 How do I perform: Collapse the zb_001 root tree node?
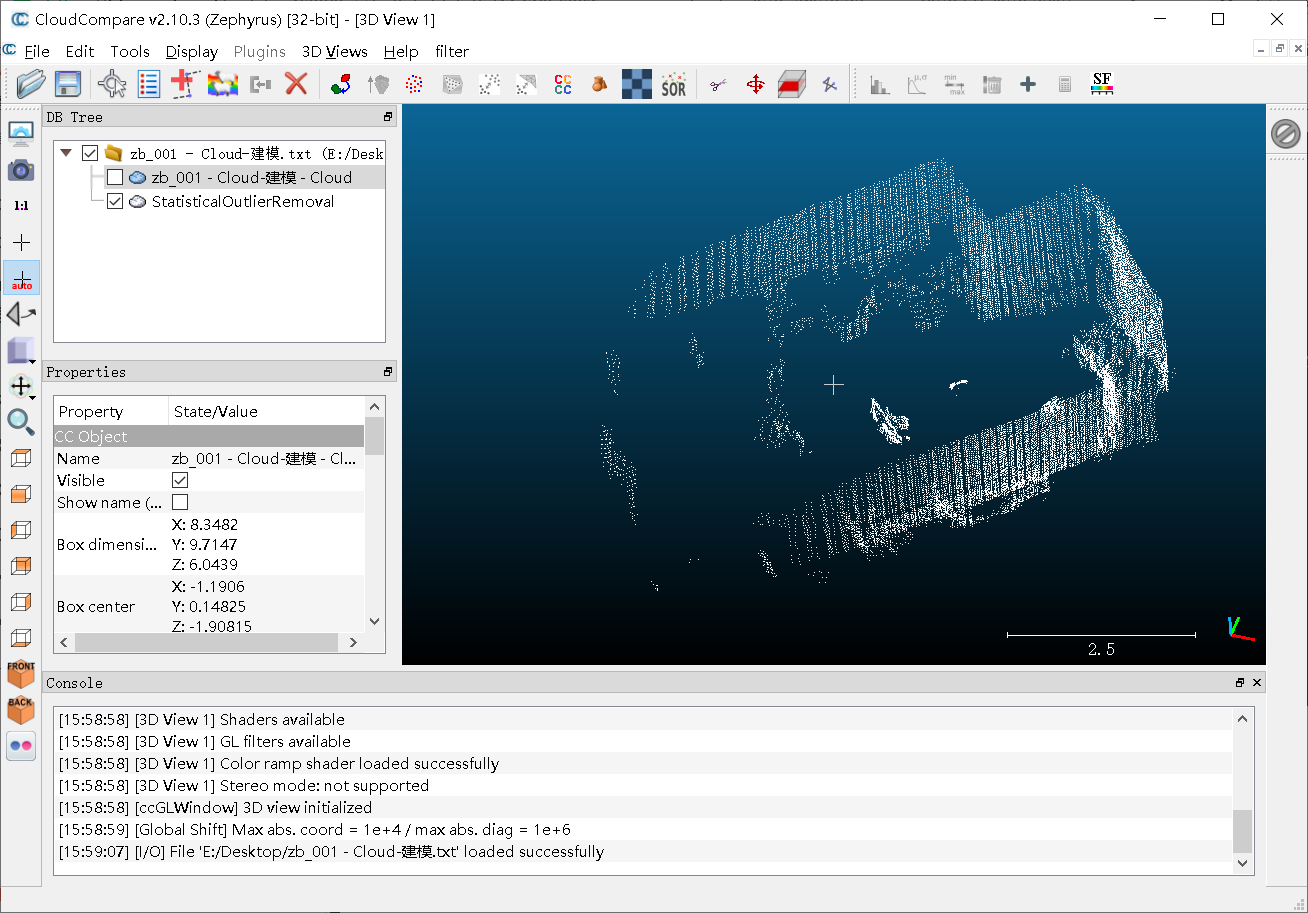tap(67, 153)
